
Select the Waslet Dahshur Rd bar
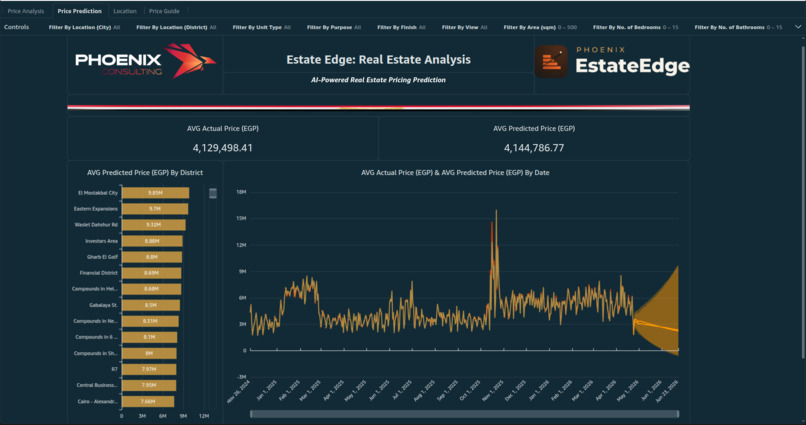click(x=154, y=225)
